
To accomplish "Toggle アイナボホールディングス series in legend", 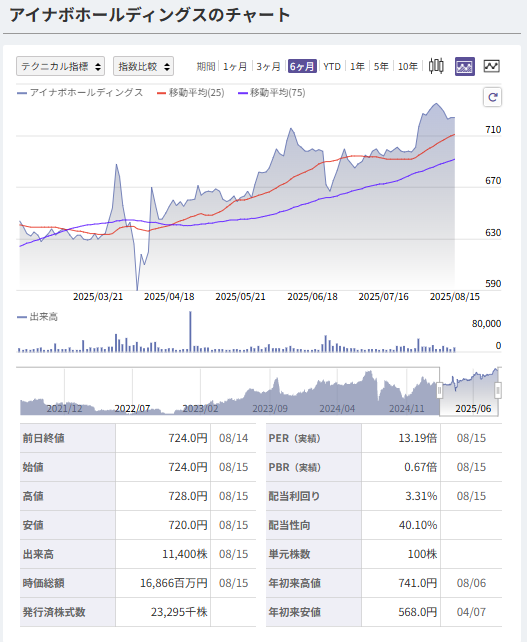I will (x=80, y=93).
